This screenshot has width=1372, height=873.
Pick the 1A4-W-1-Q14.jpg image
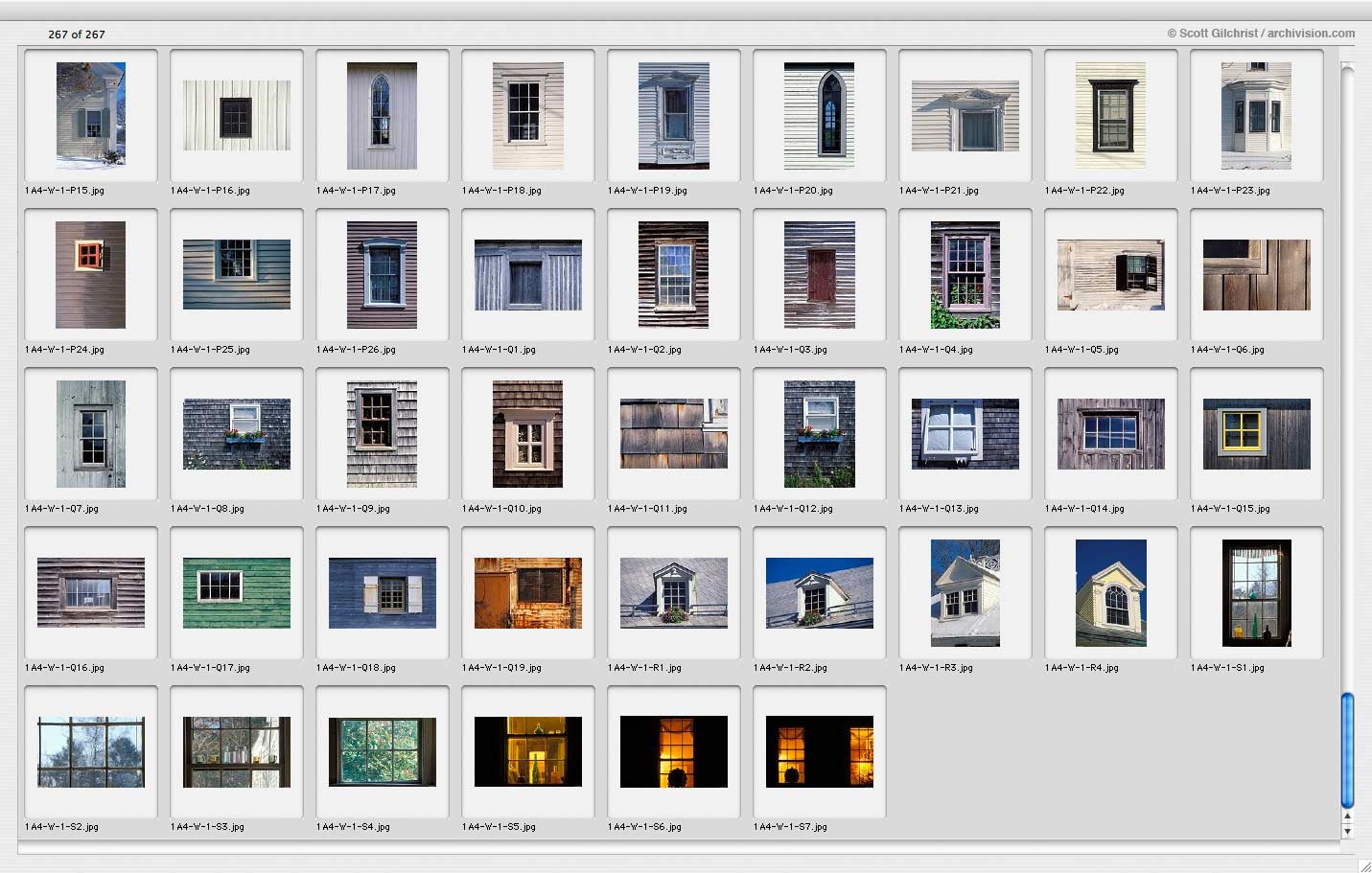click(1111, 433)
